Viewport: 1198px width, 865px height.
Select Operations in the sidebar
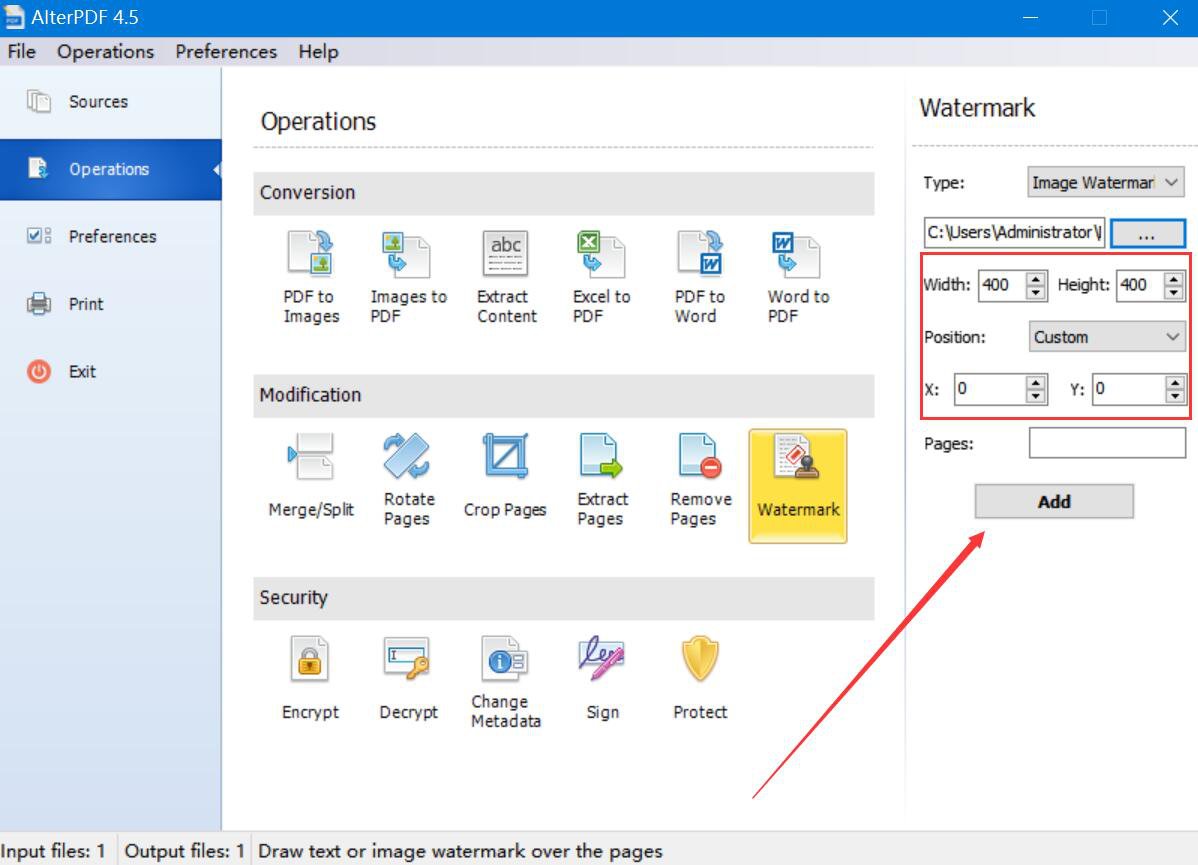(111, 169)
